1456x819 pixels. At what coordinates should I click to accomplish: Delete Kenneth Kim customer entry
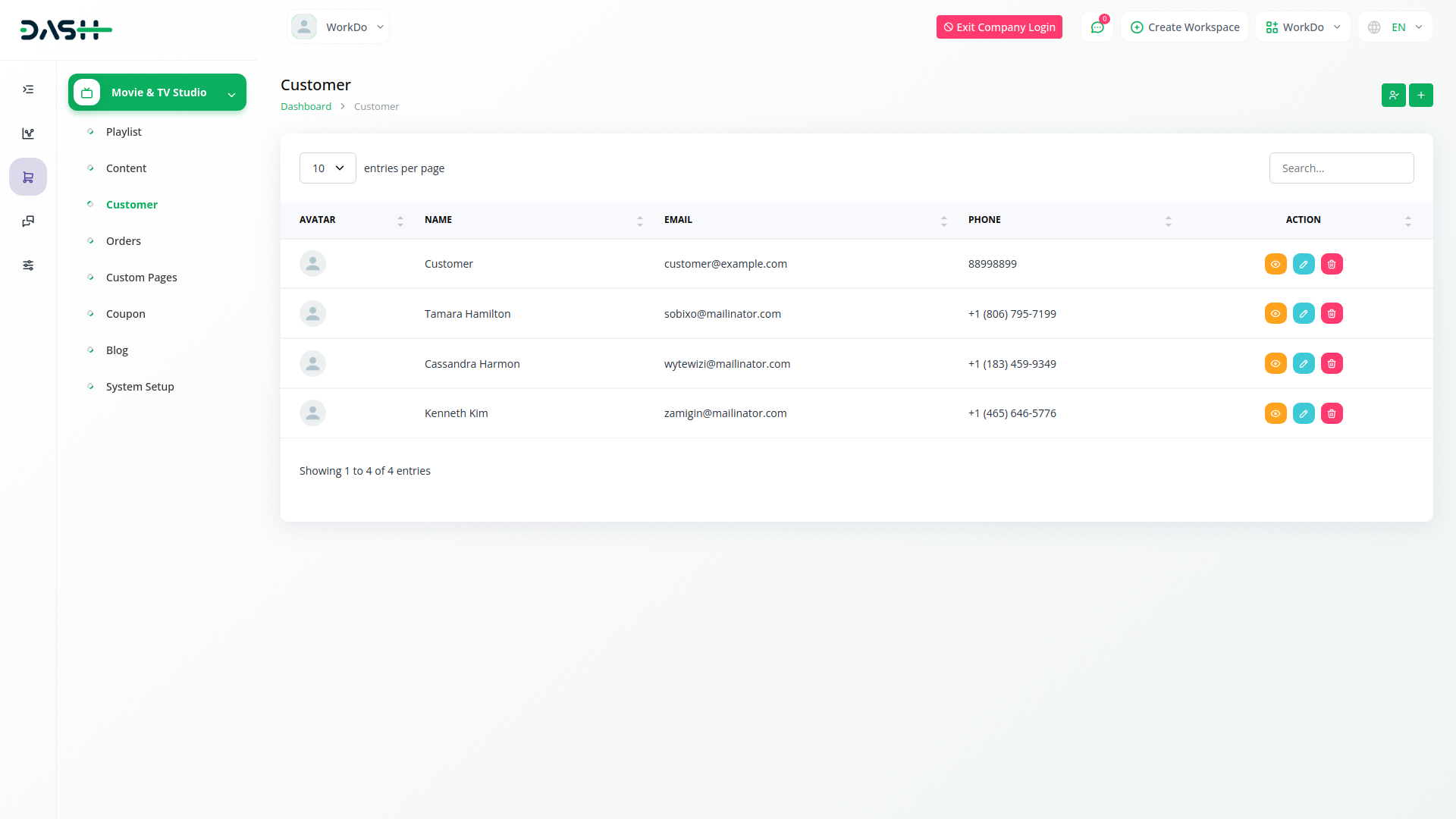[1332, 414]
